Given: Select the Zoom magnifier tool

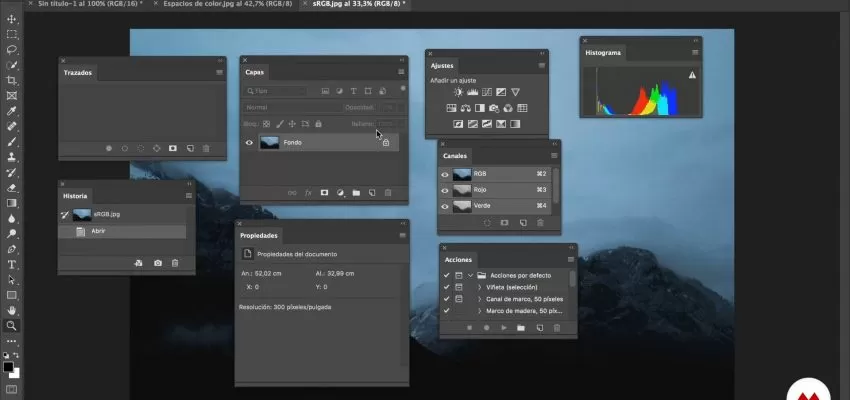Looking at the screenshot, I should pyautogui.click(x=12, y=325).
